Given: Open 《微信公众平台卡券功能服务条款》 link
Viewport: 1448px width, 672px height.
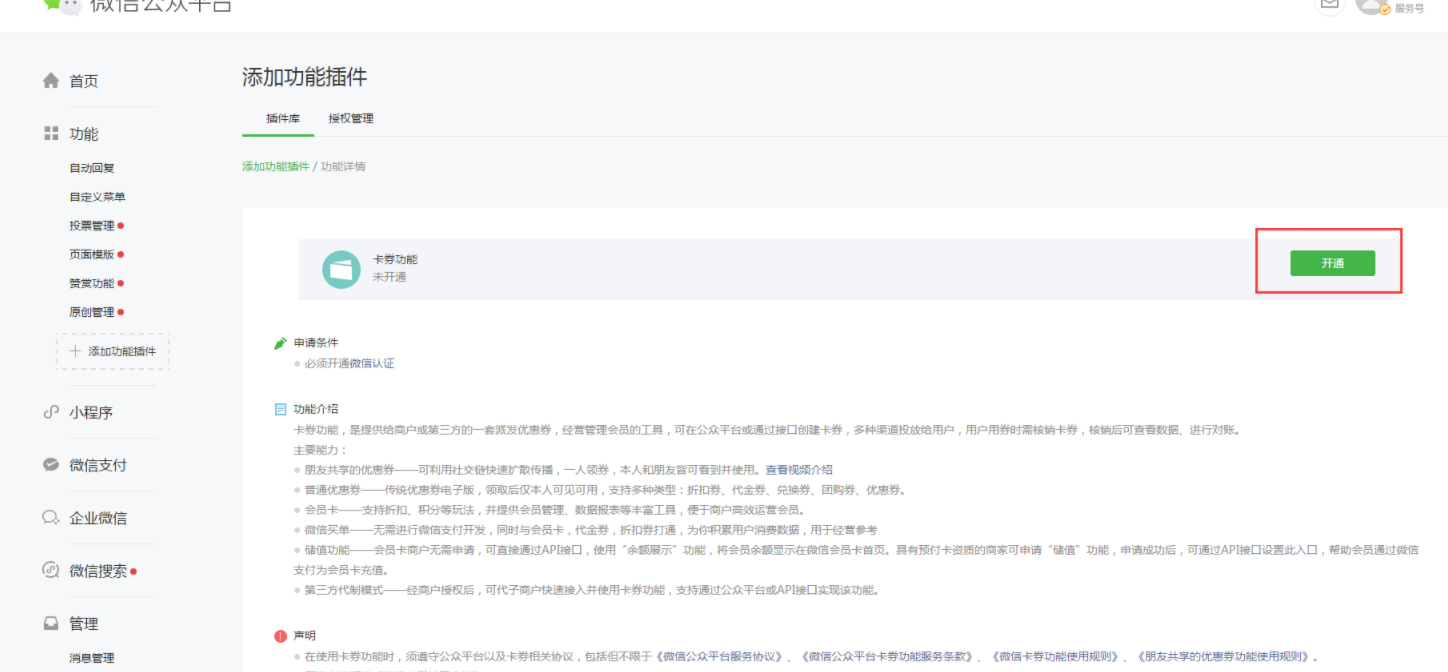Looking at the screenshot, I should pos(885,657).
